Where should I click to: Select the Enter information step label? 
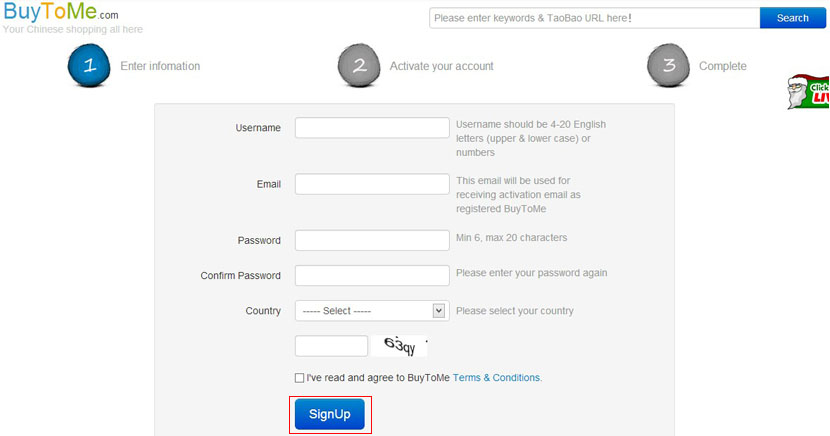tap(160, 66)
